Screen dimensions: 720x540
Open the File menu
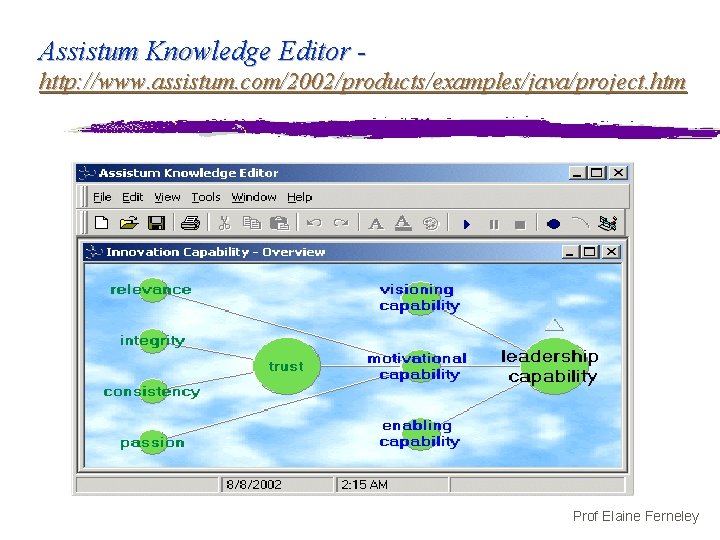[x=102, y=197]
